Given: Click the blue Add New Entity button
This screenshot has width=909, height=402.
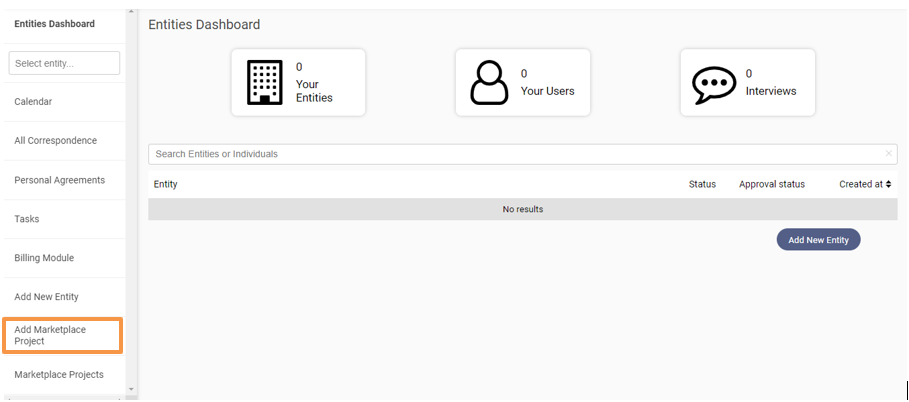Looking at the screenshot, I should pos(818,240).
